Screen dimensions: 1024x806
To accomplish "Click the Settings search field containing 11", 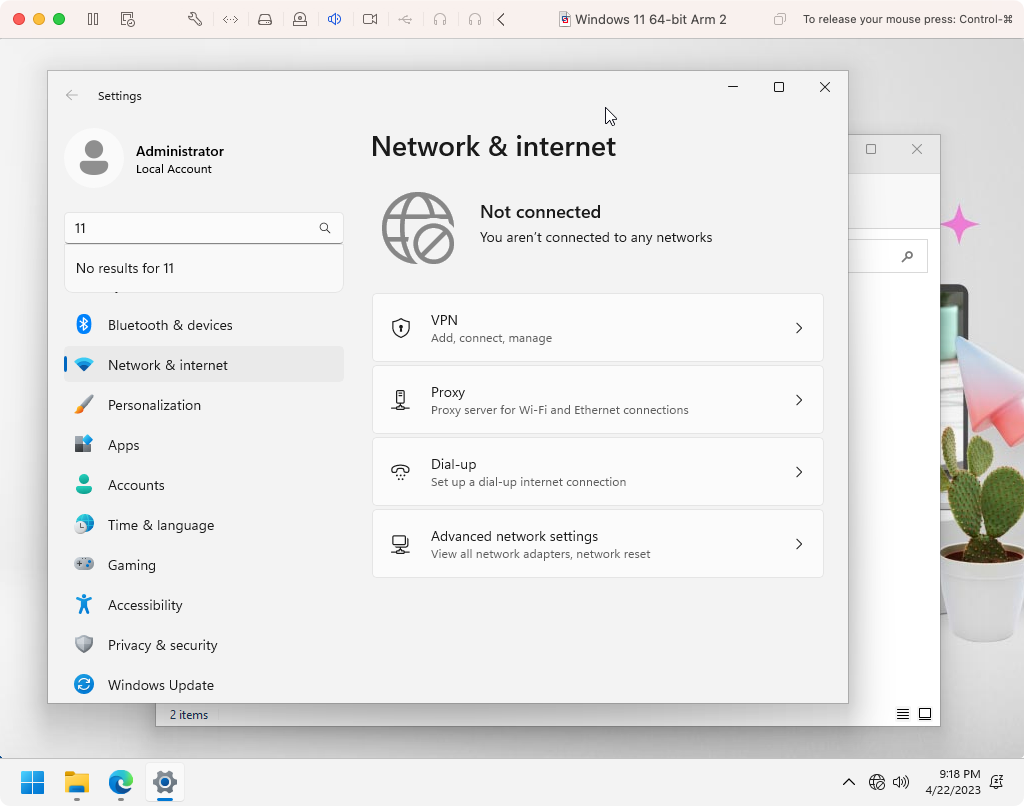I will pos(204,228).
